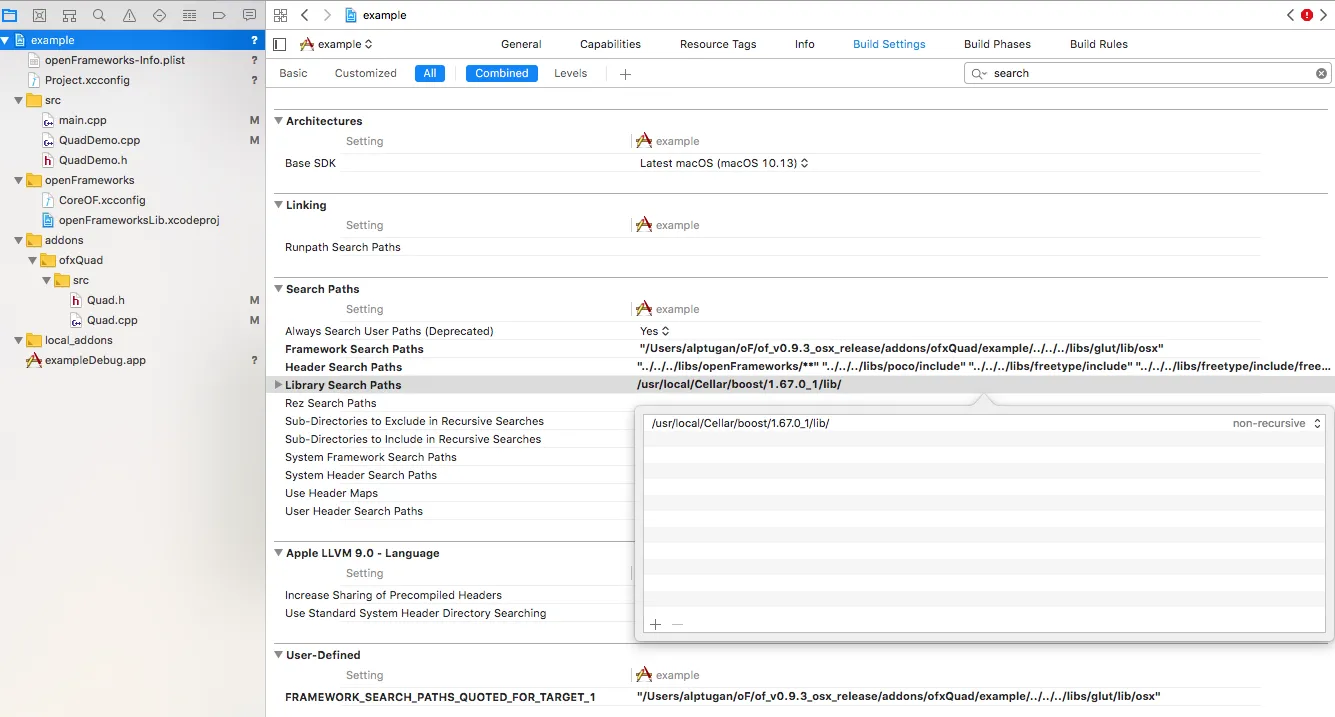Toggle the project and targets list sidebar
The height and width of the screenshot is (717, 1335).
(x=280, y=44)
